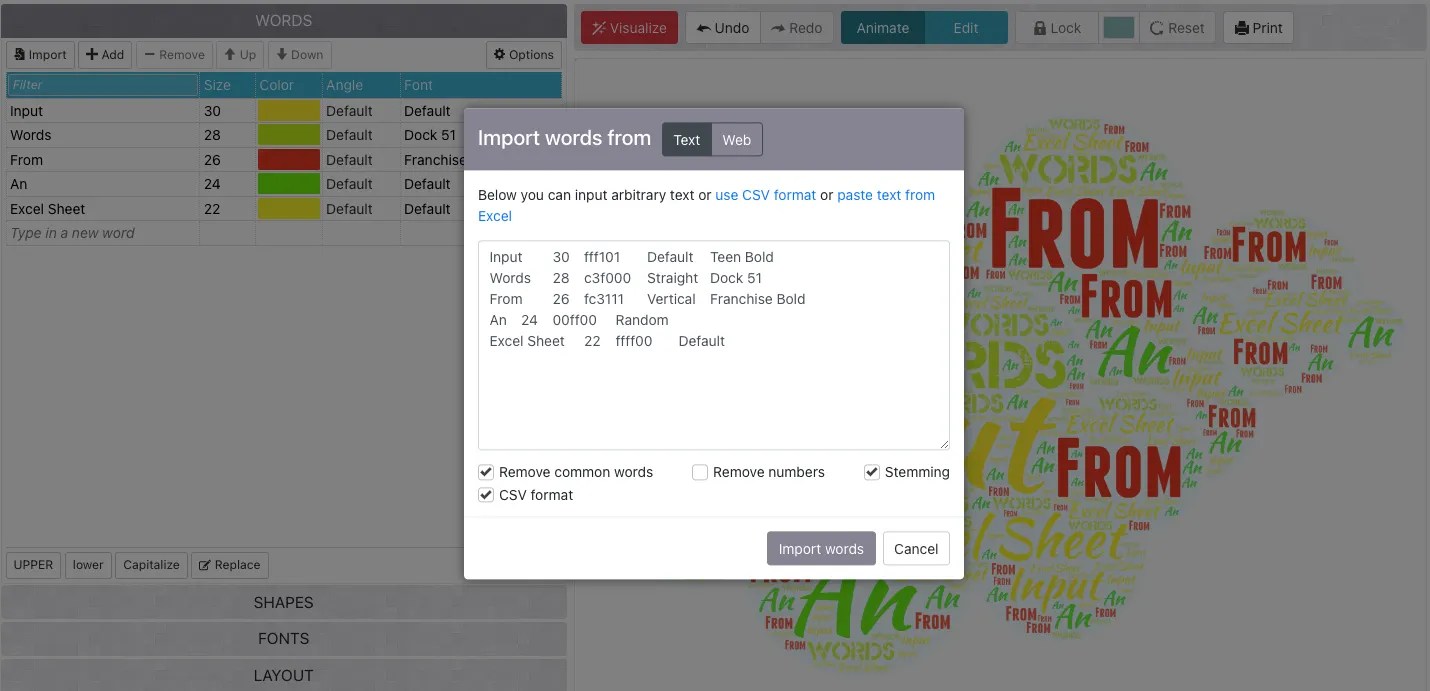Screen dimensions: 1430x691
Task: Click size value 26 for From
Action: tap(227, 160)
